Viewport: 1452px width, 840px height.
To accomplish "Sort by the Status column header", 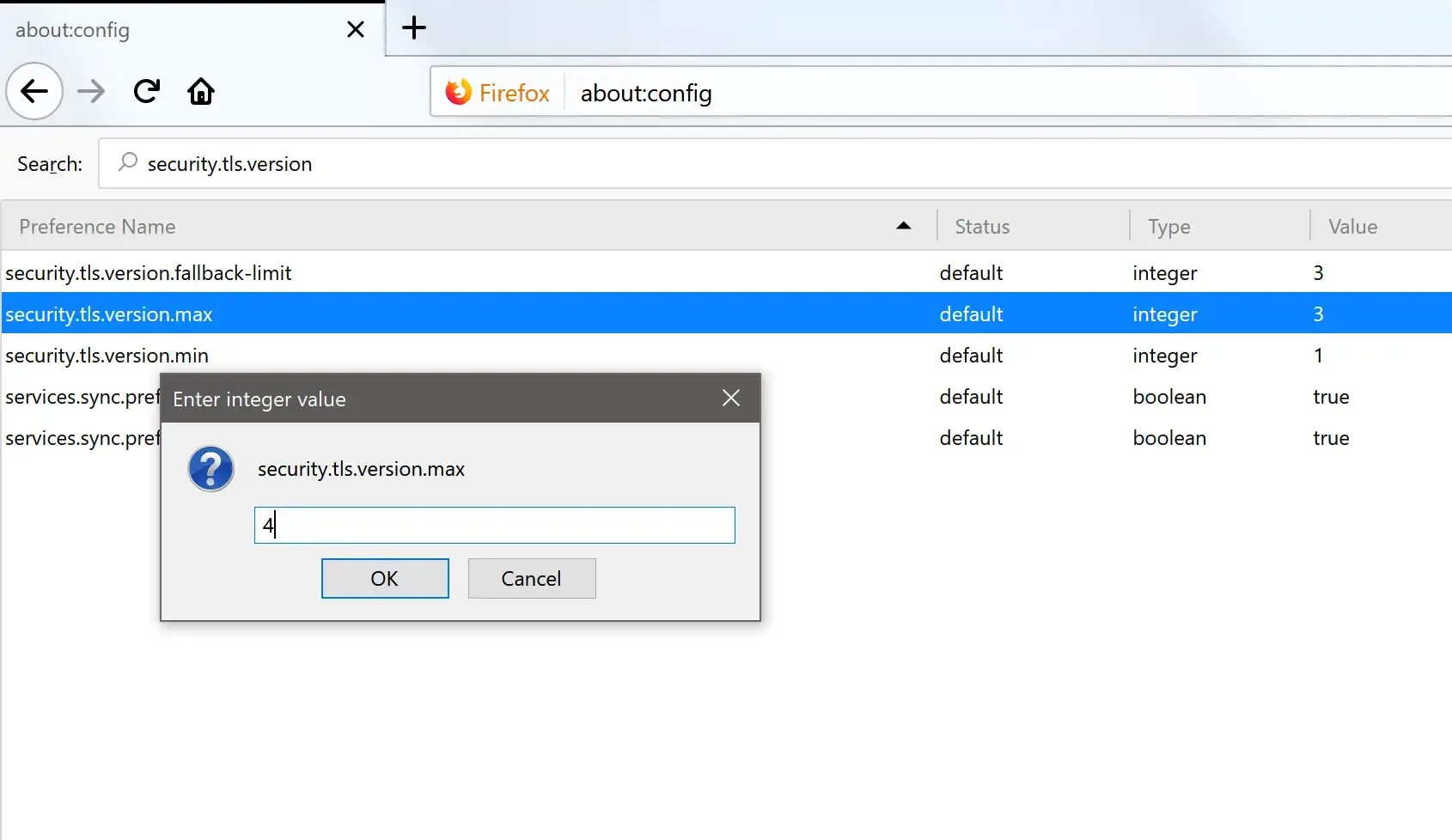I will point(1033,227).
